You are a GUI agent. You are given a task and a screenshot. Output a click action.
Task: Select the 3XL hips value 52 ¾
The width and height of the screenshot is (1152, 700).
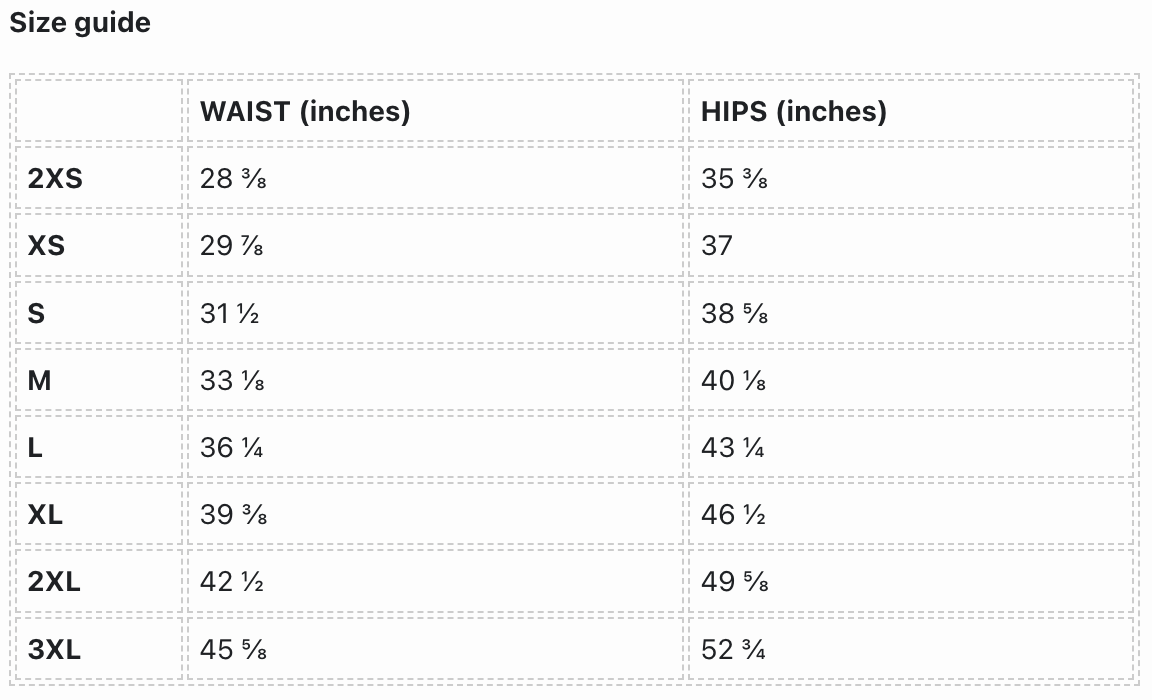pos(734,650)
